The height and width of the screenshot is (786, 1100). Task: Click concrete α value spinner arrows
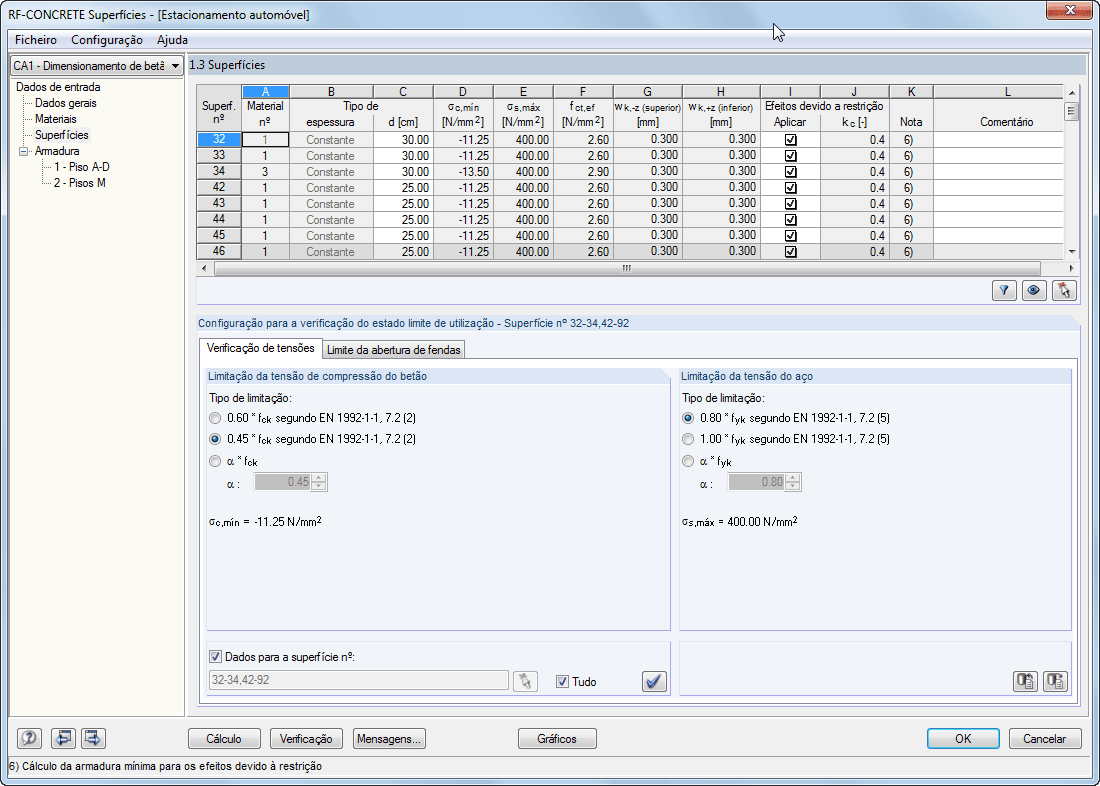point(319,482)
